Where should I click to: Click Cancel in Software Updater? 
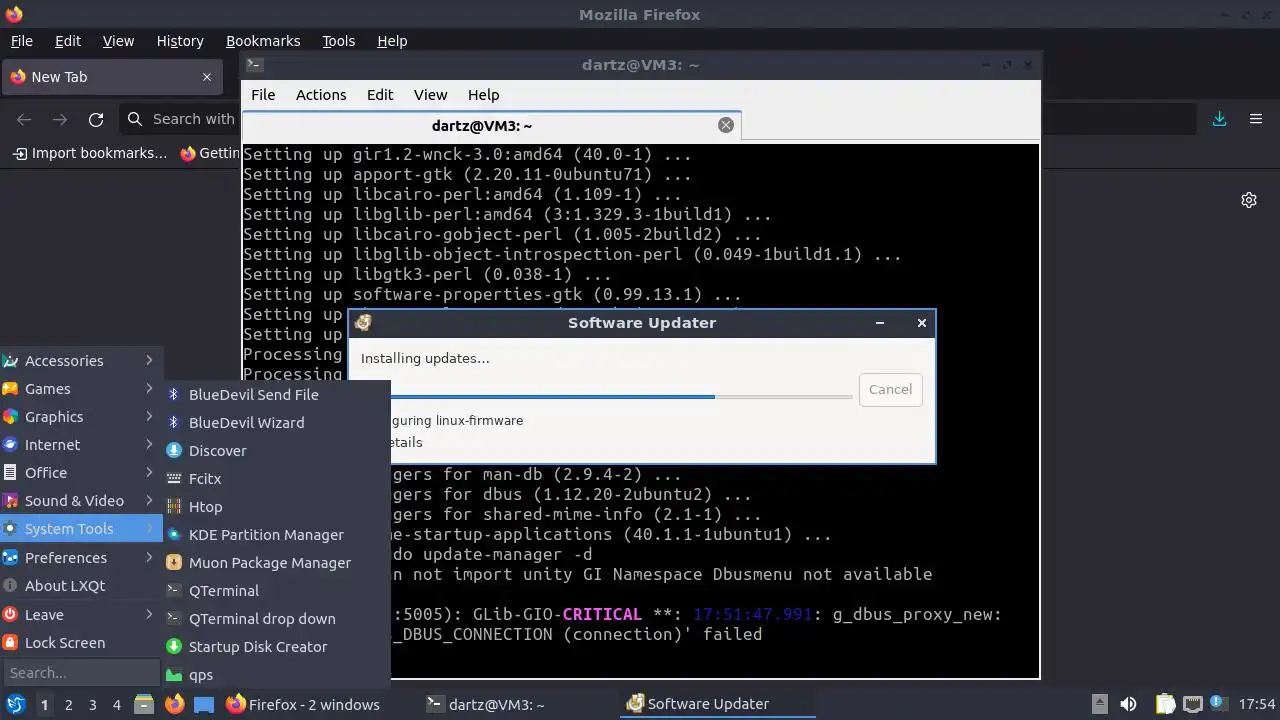890,390
